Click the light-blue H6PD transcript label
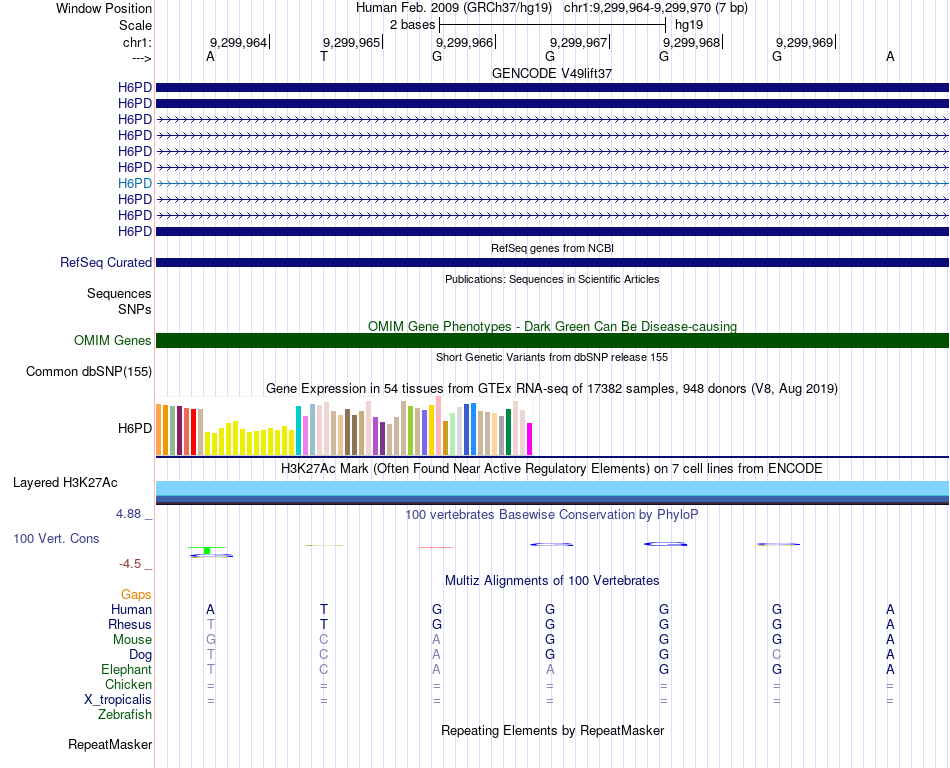Viewport: 950px width, 768px height. pos(135,184)
